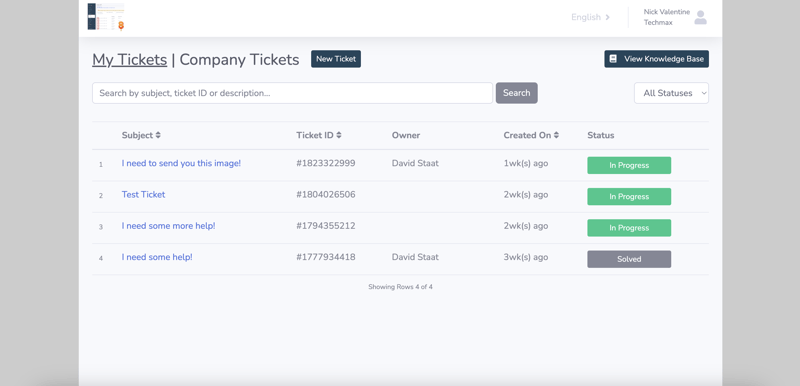This screenshot has width=800, height=386.
Task: Open 'I need some help!' ticket
Action: click(157, 257)
